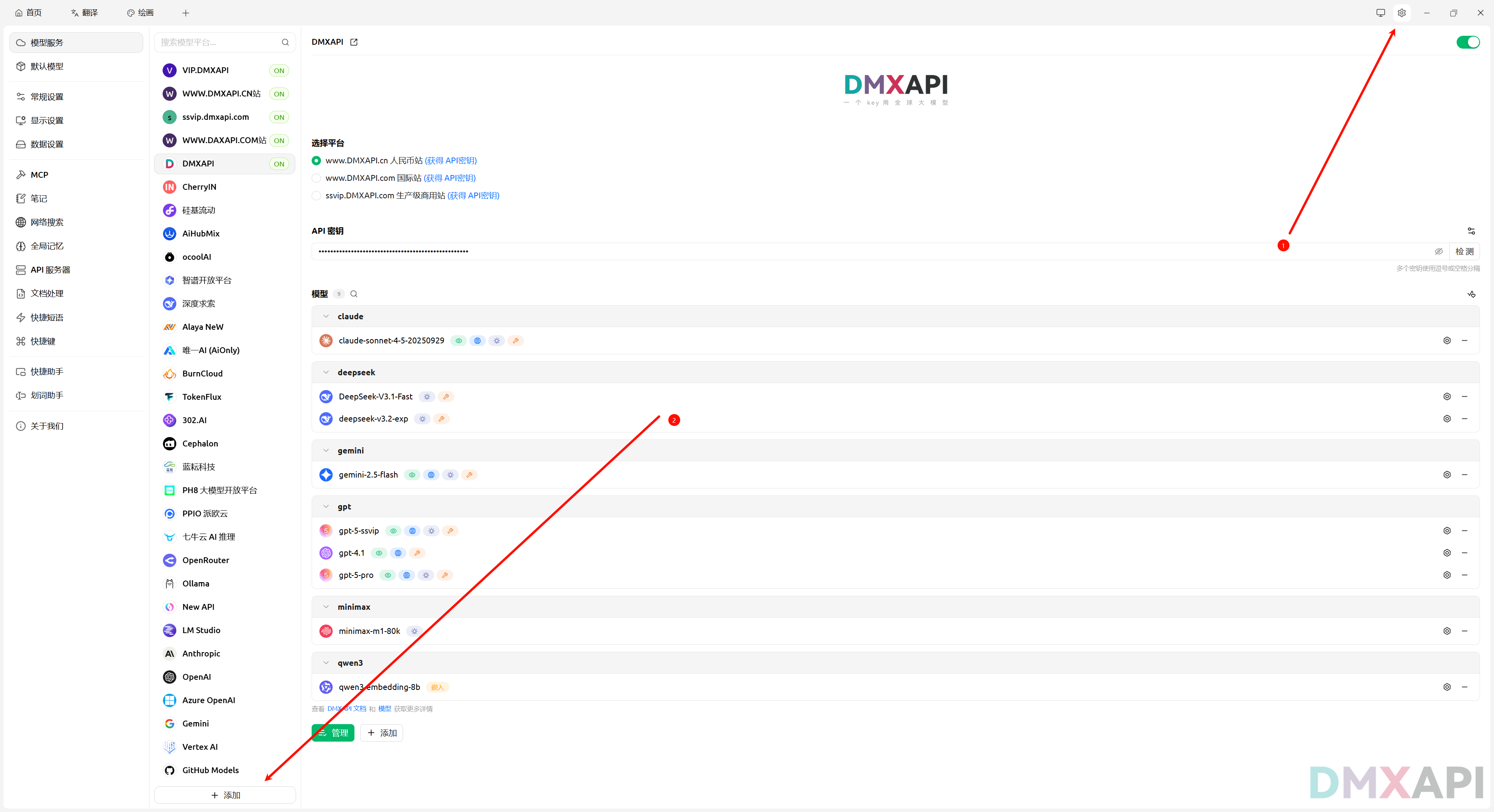Open the settings gear in title bar
The height and width of the screenshot is (812, 1494).
(x=1401, y=13)
